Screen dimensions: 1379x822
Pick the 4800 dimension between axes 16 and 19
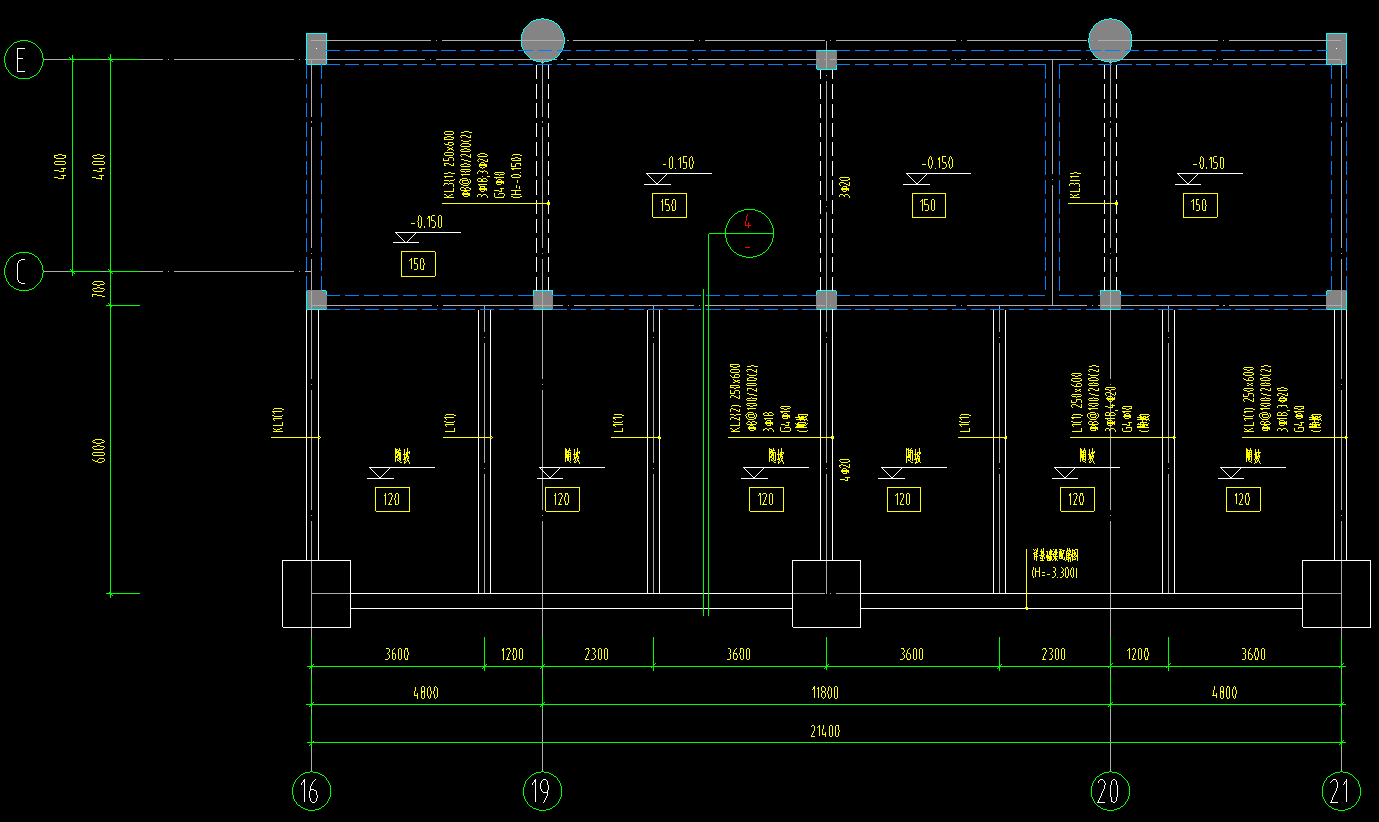(425, 693)
